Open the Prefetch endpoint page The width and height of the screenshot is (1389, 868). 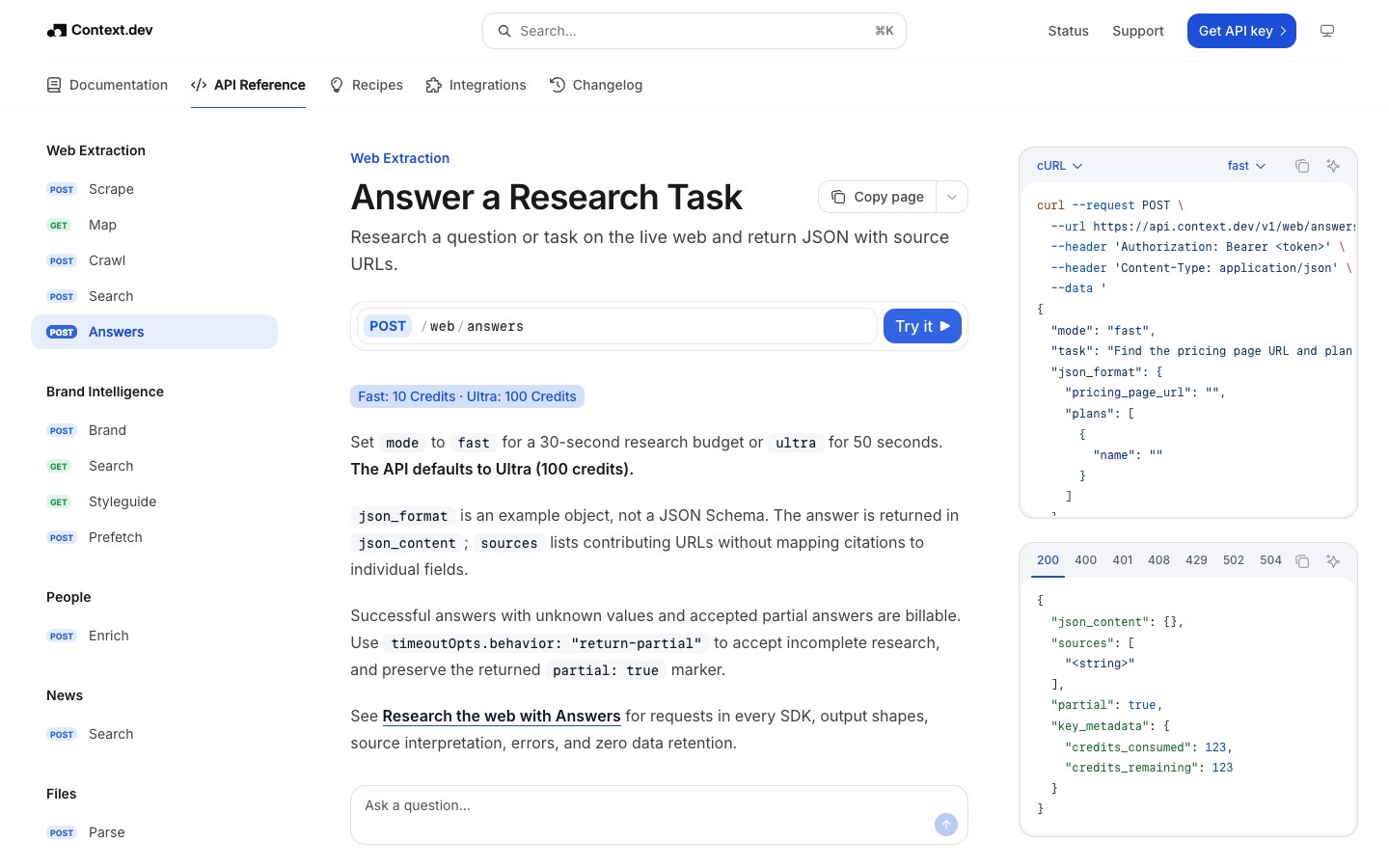[154, 537]
